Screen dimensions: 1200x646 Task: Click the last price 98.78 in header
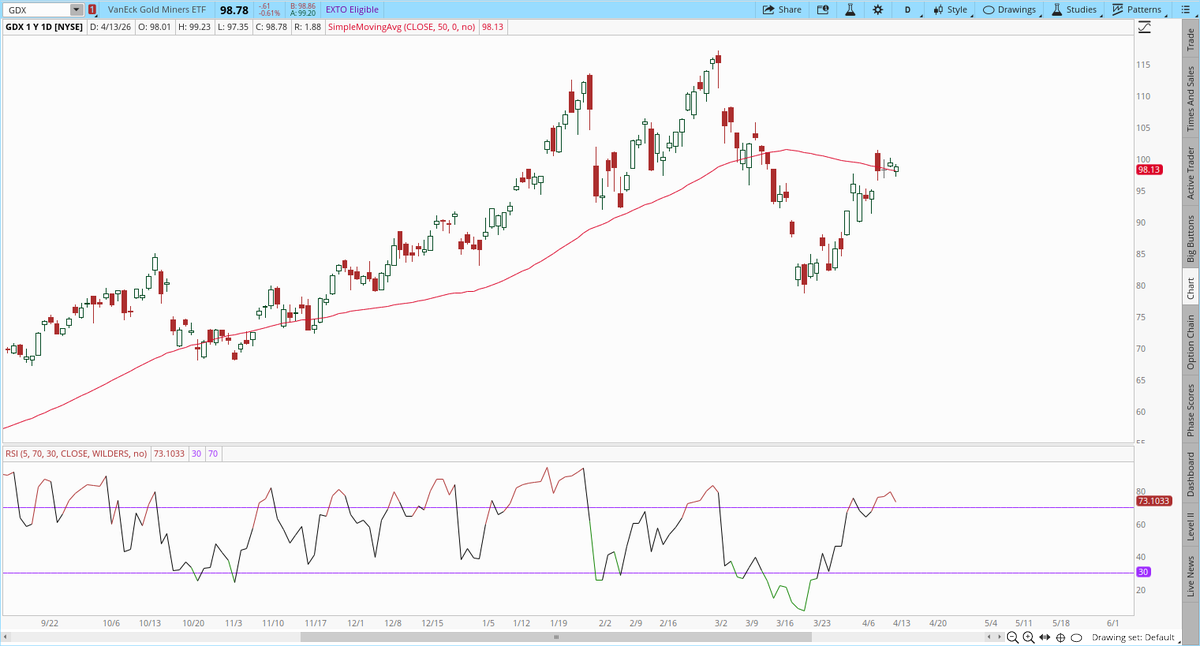click(x=233, y=9)
